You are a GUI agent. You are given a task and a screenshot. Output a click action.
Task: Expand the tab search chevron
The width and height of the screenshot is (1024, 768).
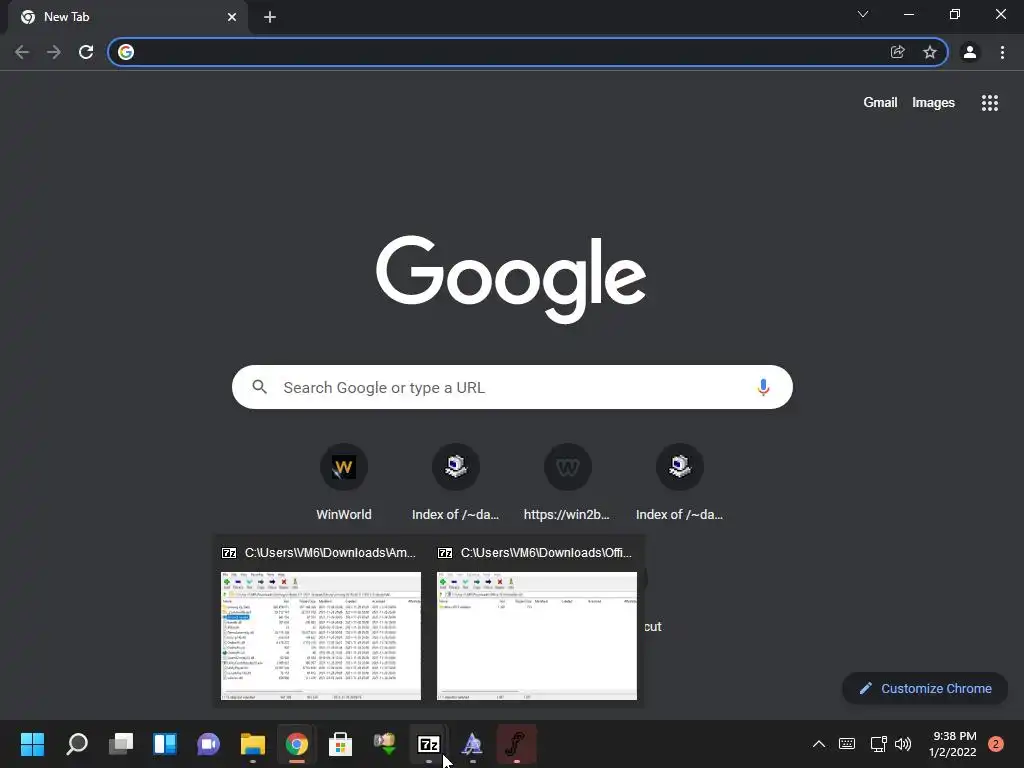(863, 14)
